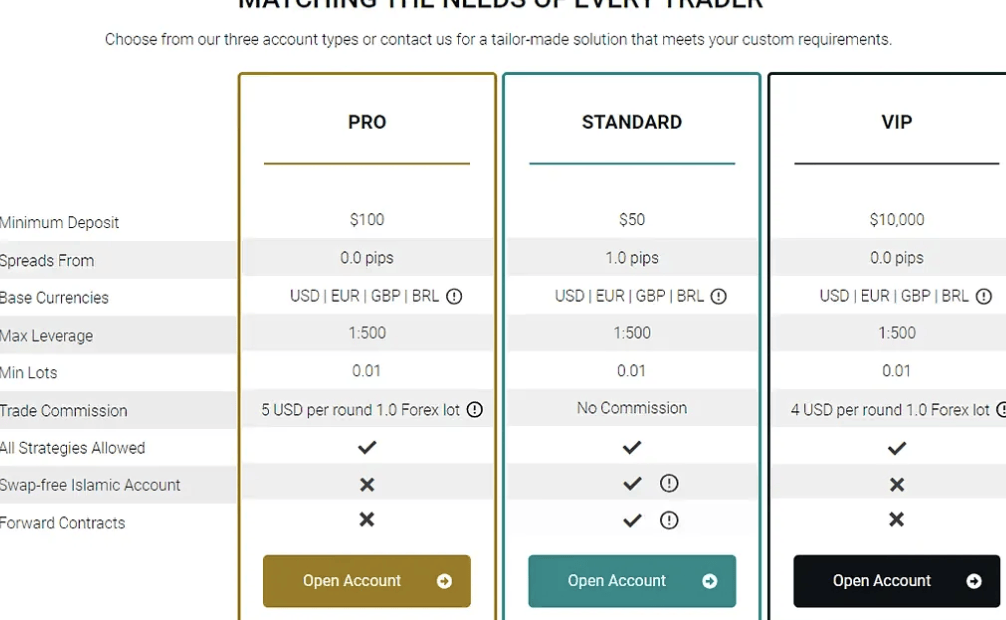The image size is (1006, 620).
Task: Click the PRO $100 minimum deposit value
Action: click(x=367, y=220)
